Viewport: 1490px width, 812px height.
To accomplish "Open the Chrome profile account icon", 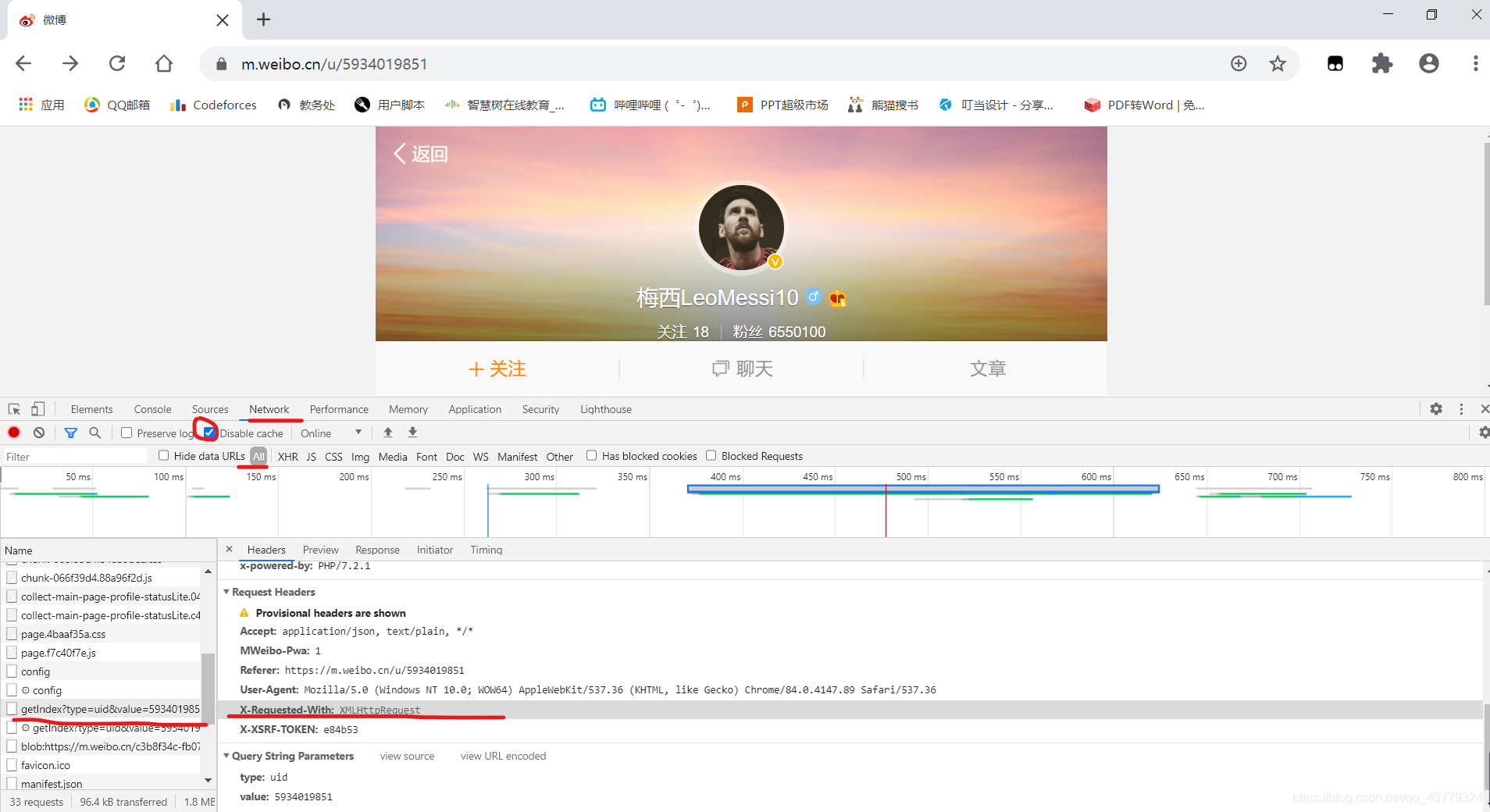I will point(1429,63).
